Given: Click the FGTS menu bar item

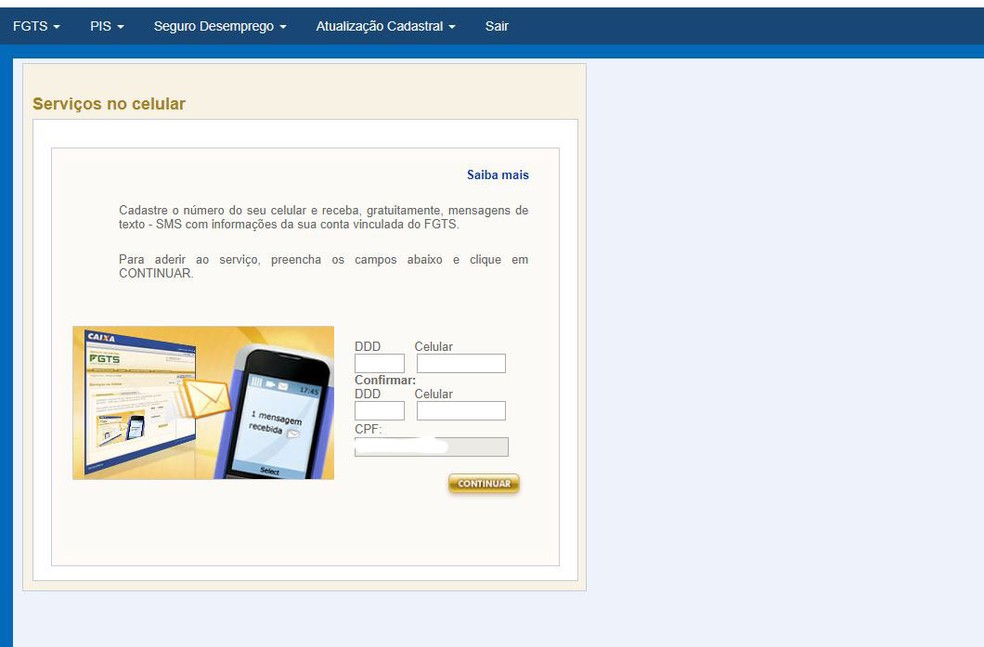Looking at the screenshot, I should coord(30,26).
